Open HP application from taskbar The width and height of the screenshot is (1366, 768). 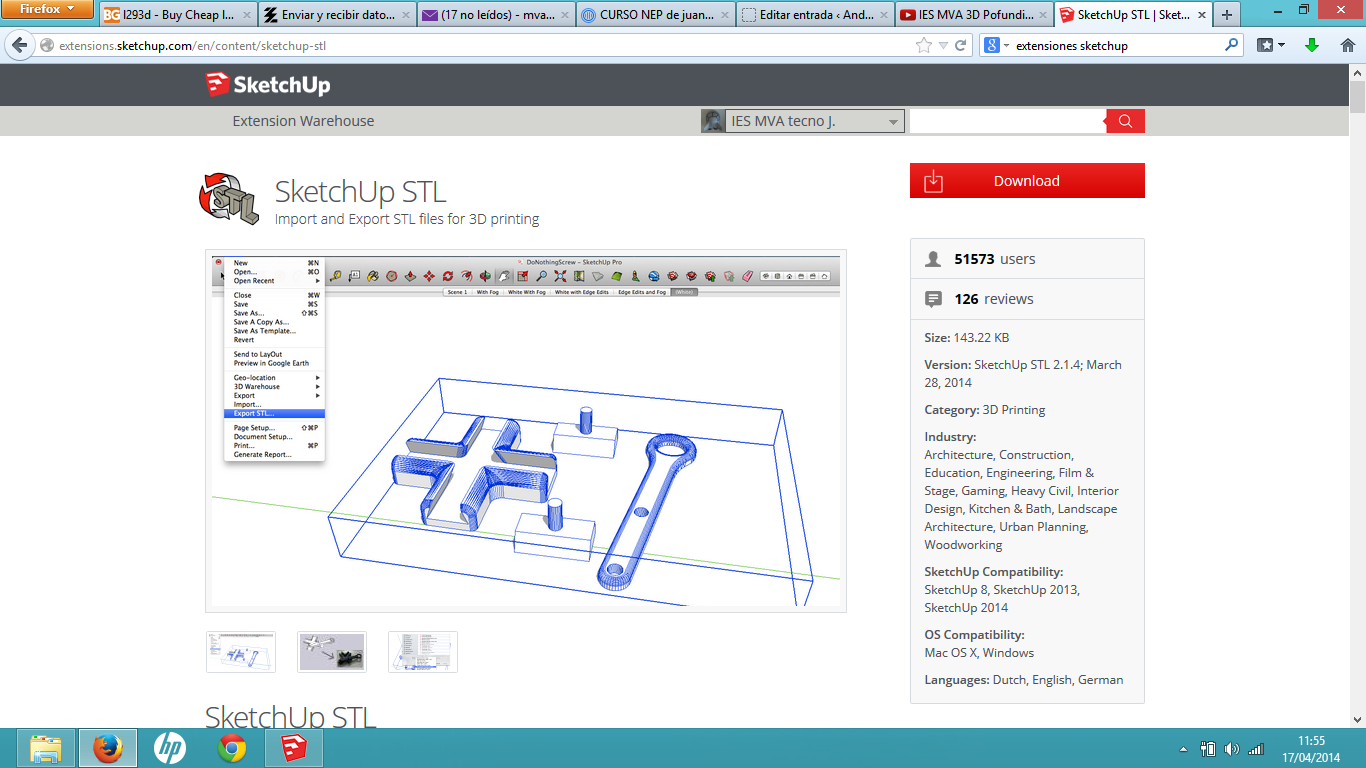tap(170, 748)
